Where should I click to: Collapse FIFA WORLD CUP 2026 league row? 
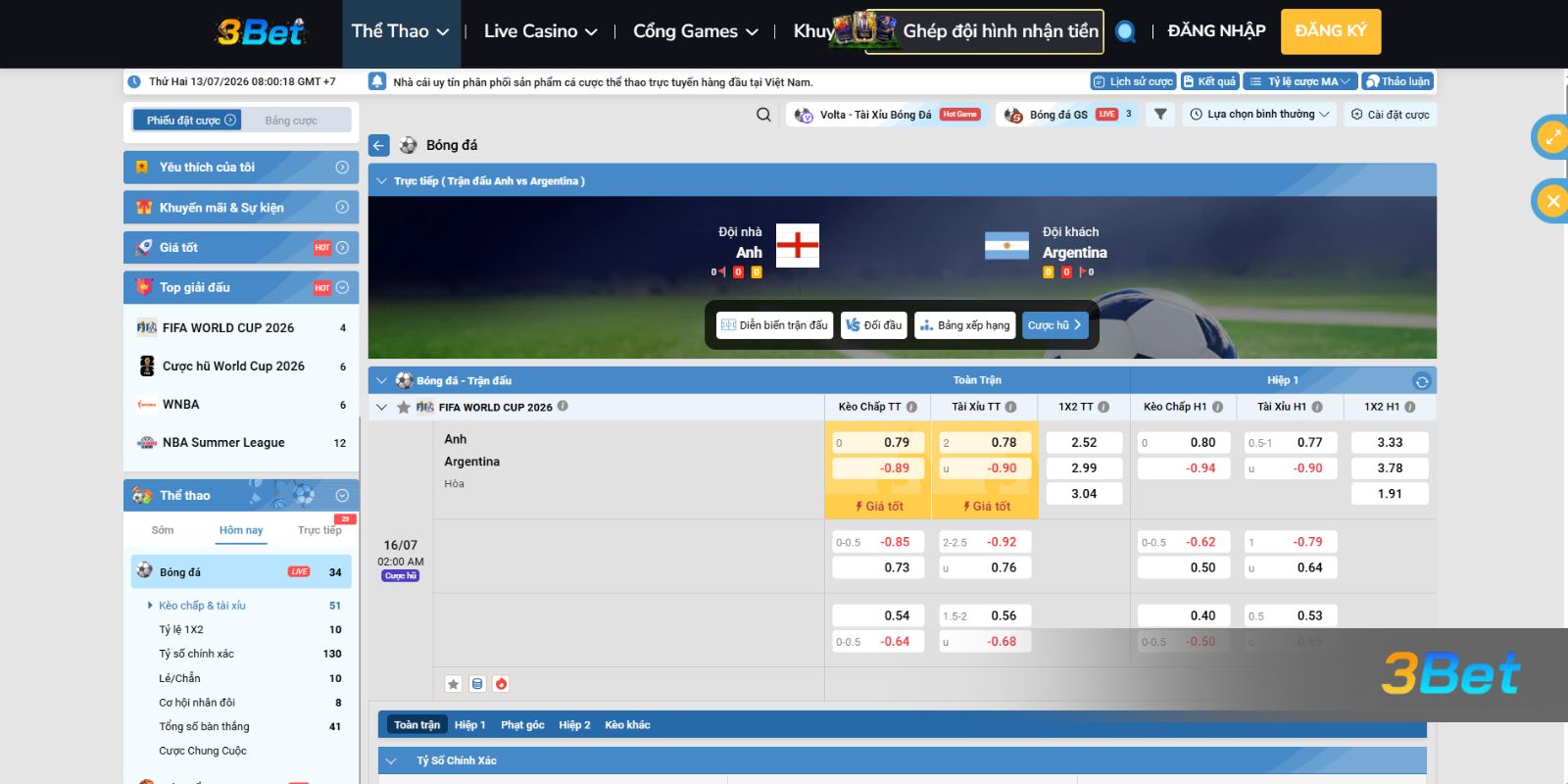[381, 407]
